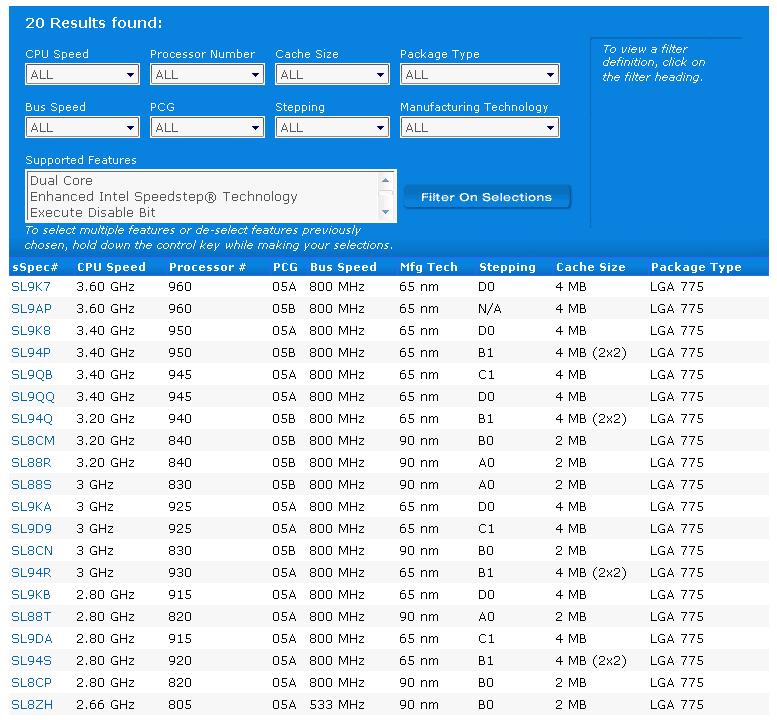
Task: Open sSpec link SL9K7
Action: tap(31, 287)
